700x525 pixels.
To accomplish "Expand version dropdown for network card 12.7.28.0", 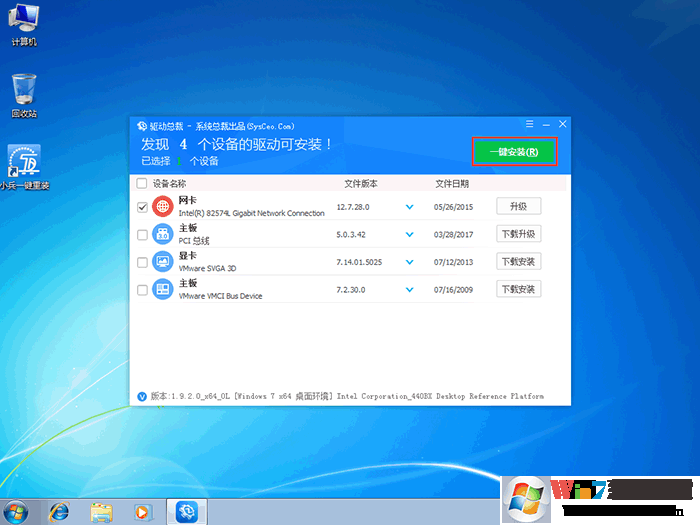I will 409,207.
